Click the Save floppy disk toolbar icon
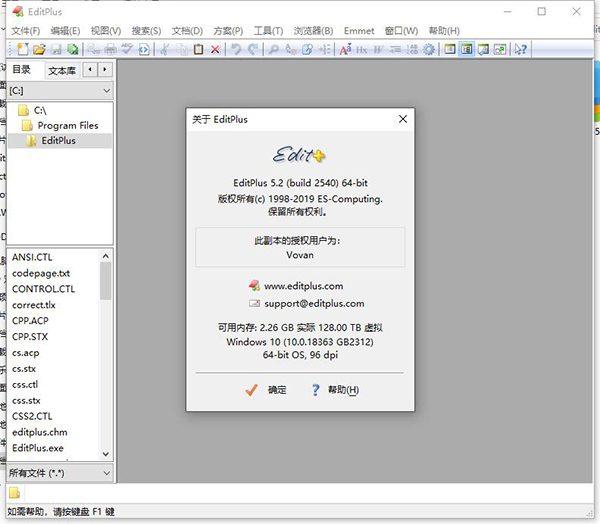 56,49
